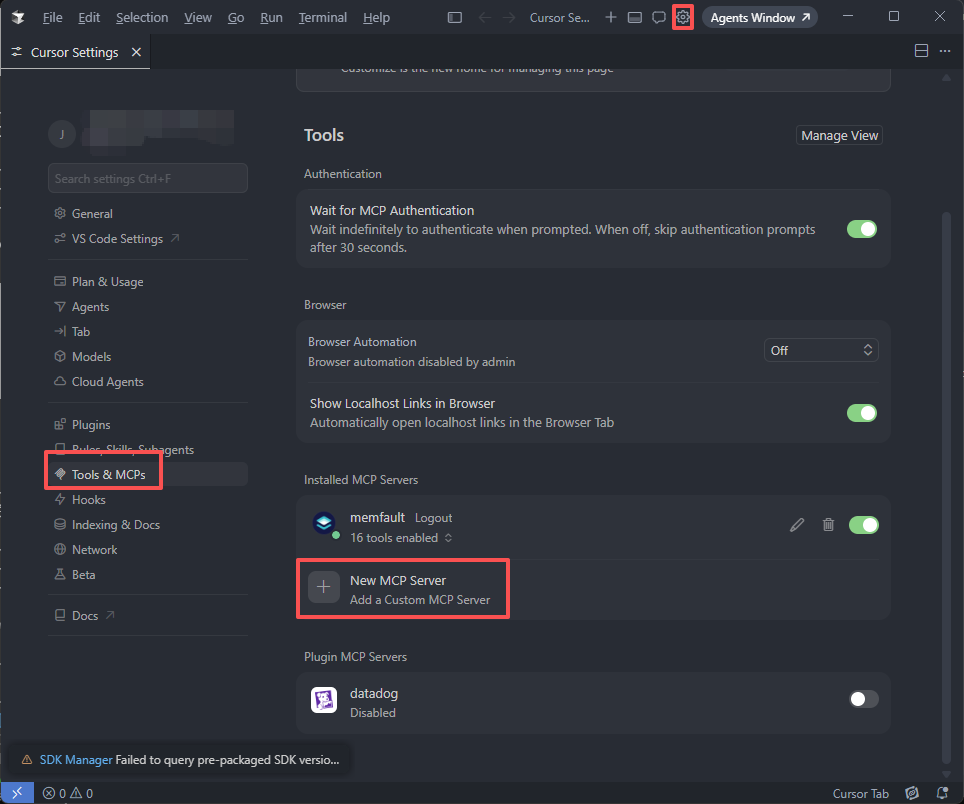The height and width of the screenshot is (804, 964).
Task: Click the forward navigation arrow
Action: [509, 17]
